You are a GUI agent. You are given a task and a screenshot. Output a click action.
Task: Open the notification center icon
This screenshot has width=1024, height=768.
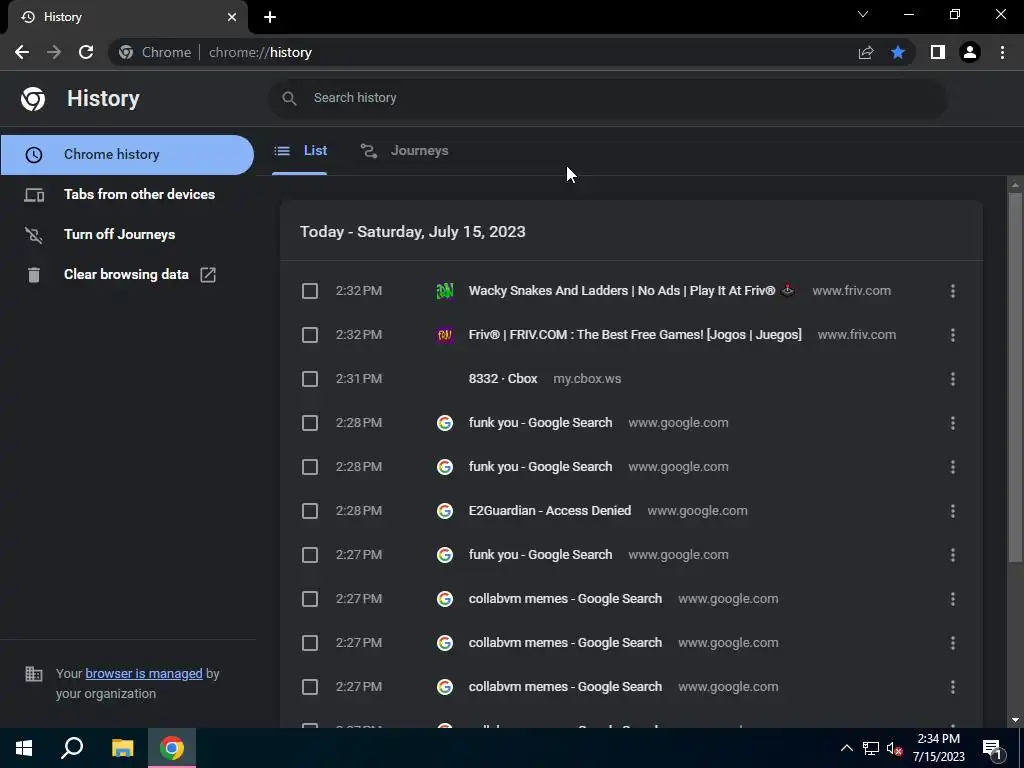[992, 748]
